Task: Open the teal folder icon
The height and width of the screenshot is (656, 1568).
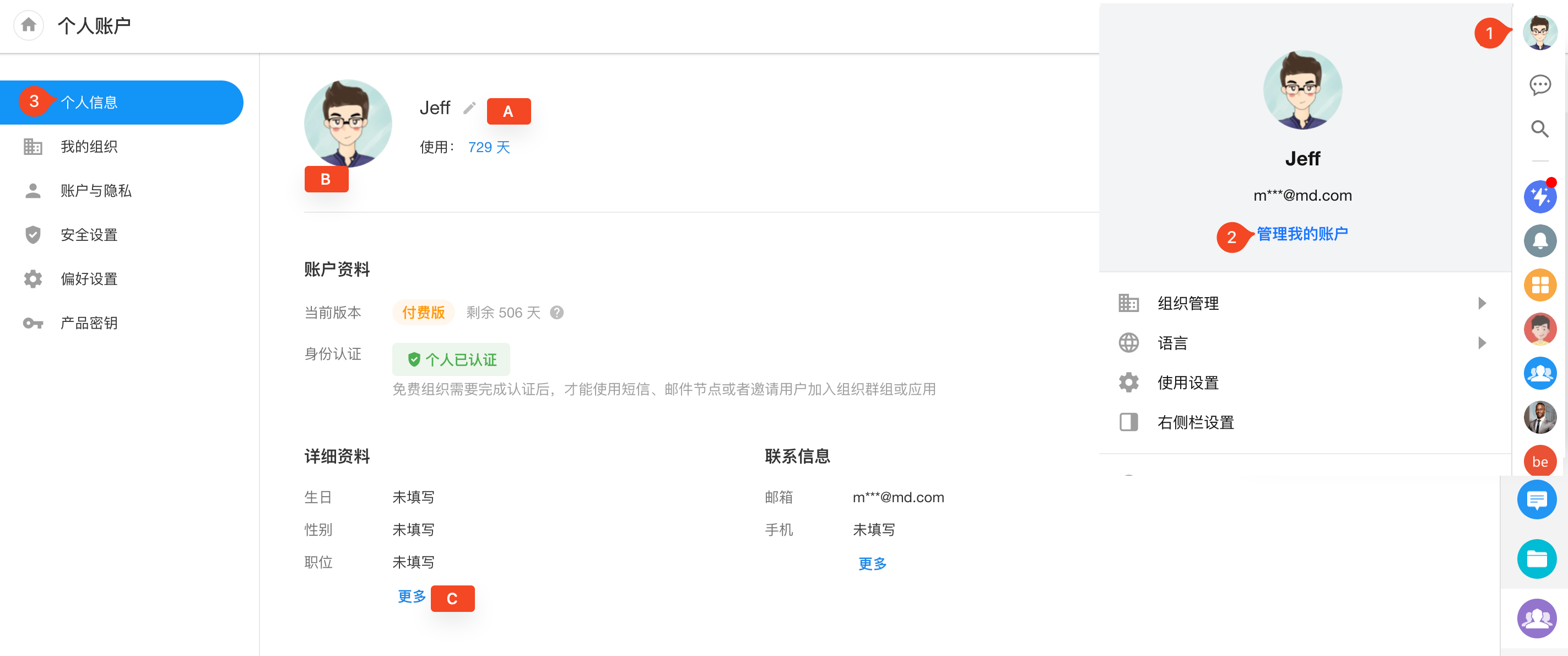Action: tap(1537, 558)
